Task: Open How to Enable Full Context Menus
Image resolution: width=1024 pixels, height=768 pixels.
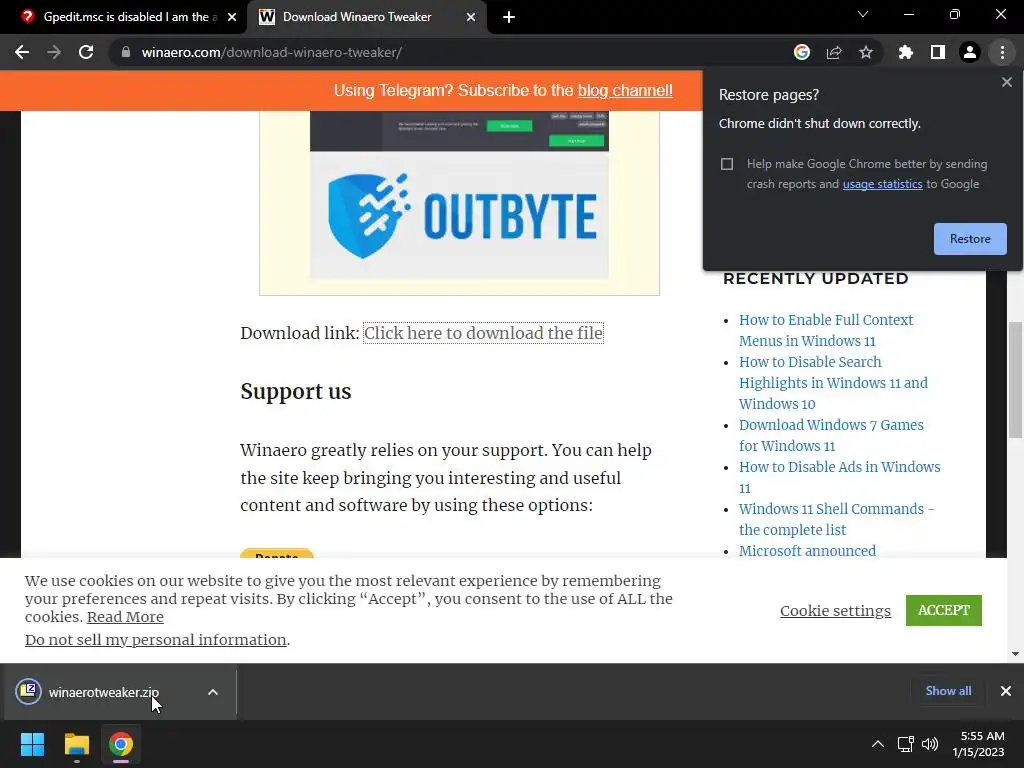Action: point(825,330)
